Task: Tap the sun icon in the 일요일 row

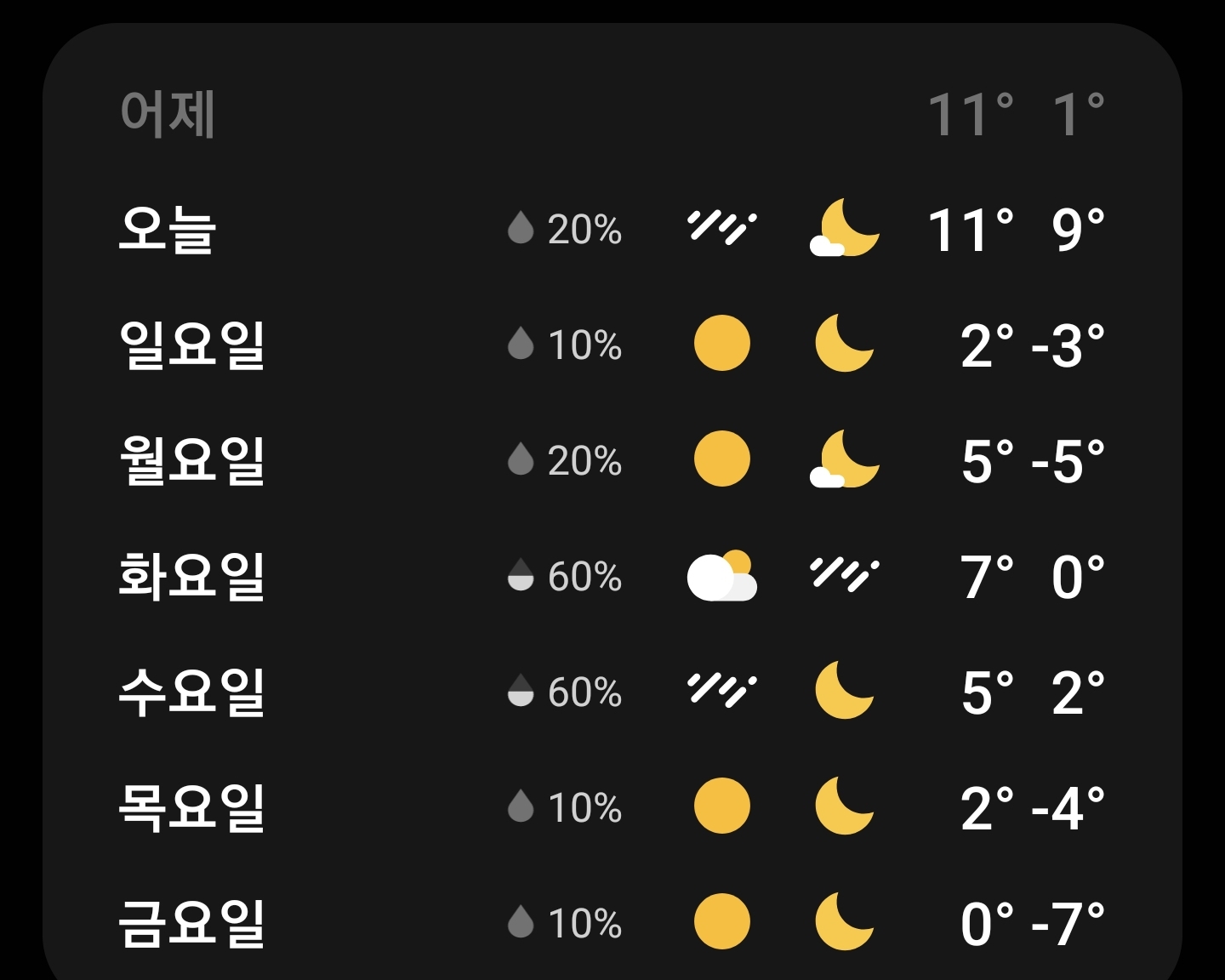Action: click(x=721, y=344)
